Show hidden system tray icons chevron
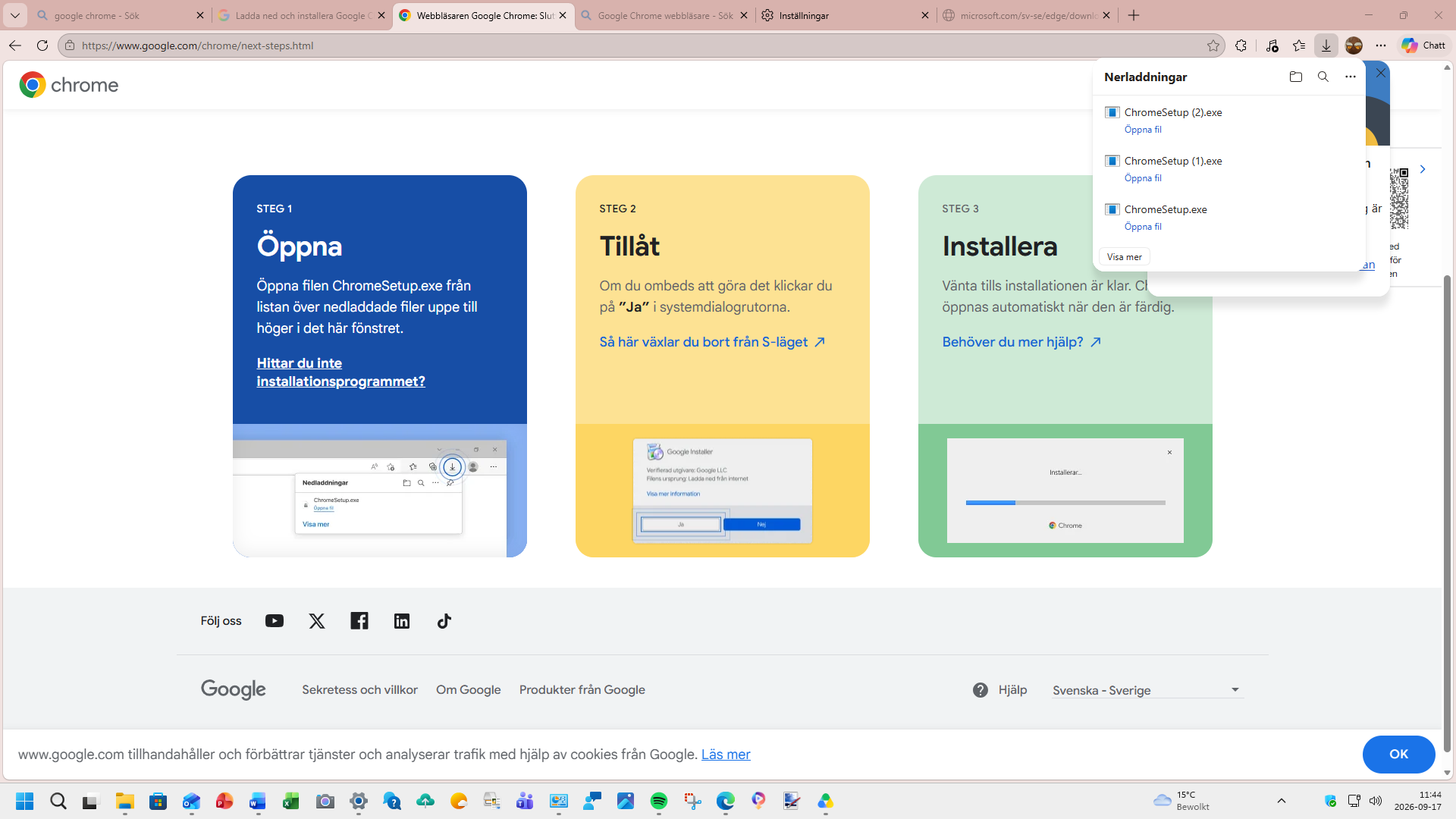 [x=1282, y=801]
